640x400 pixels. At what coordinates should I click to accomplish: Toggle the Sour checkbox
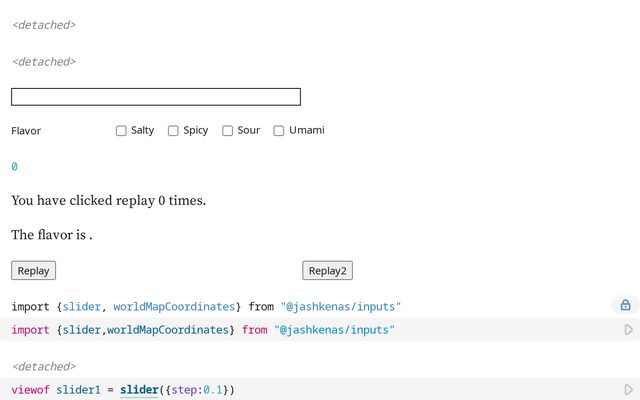[227, 131]
